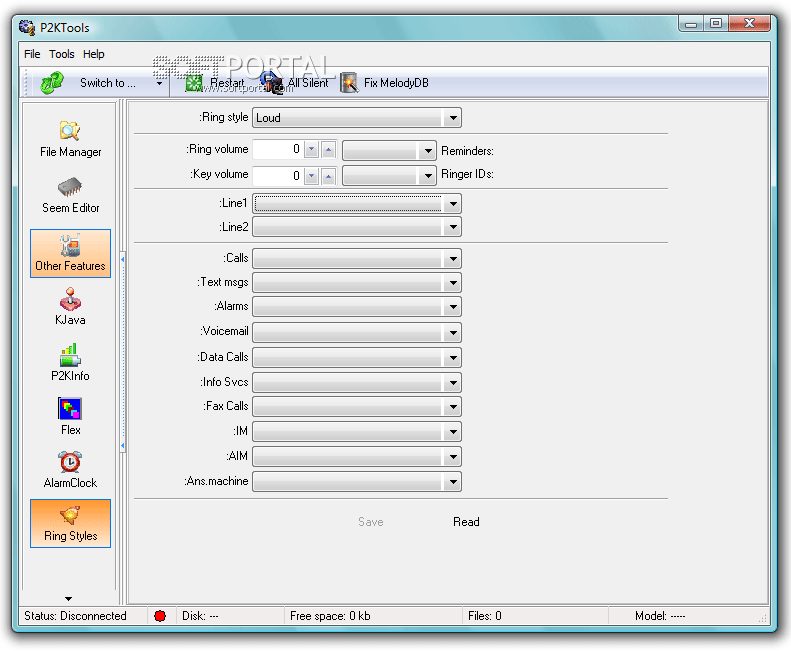Close the P2KTools window
Viewport: 791px width, 651px height.
[x=749, y=23]
